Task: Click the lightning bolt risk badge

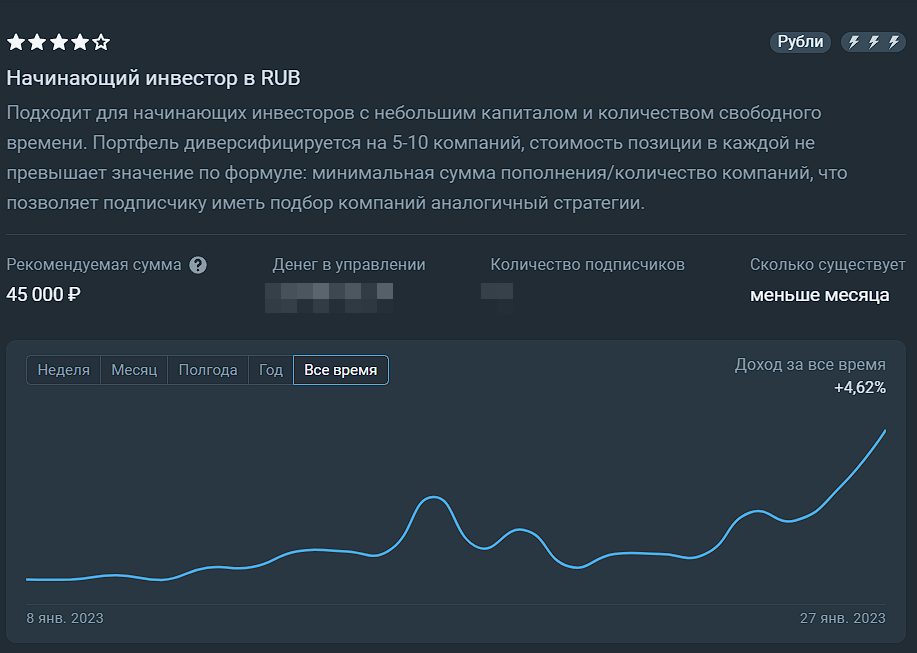Action: 873,42
